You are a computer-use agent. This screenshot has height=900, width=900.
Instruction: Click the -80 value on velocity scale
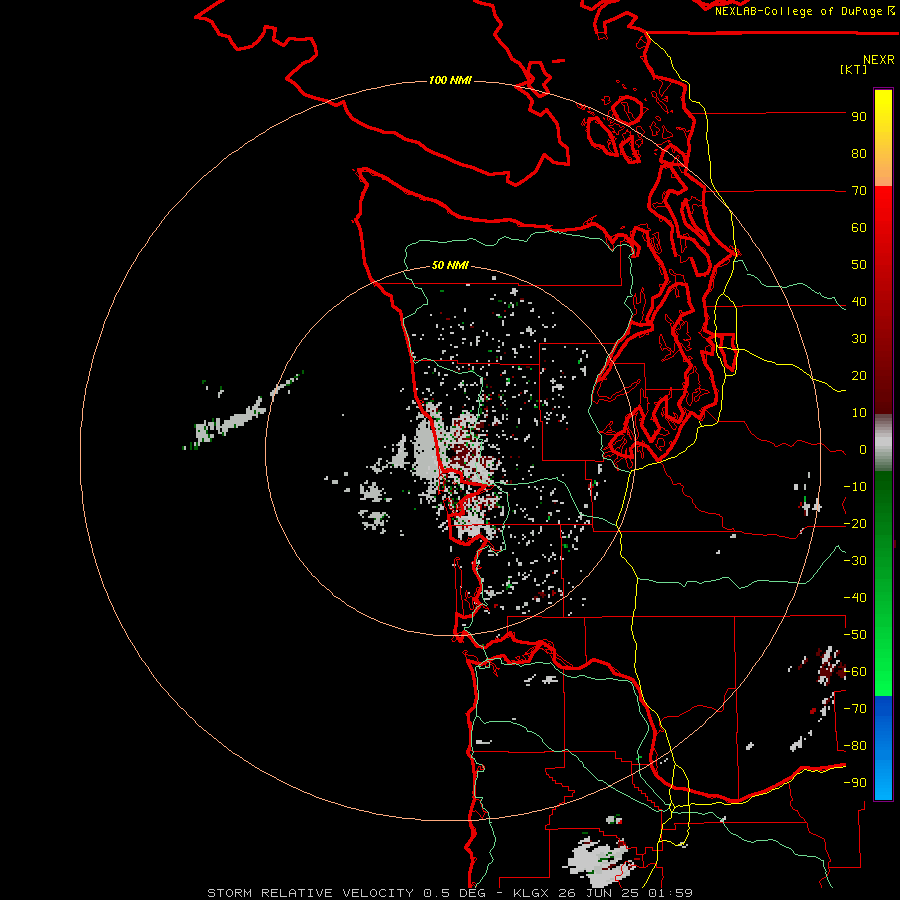pos(855,746)
